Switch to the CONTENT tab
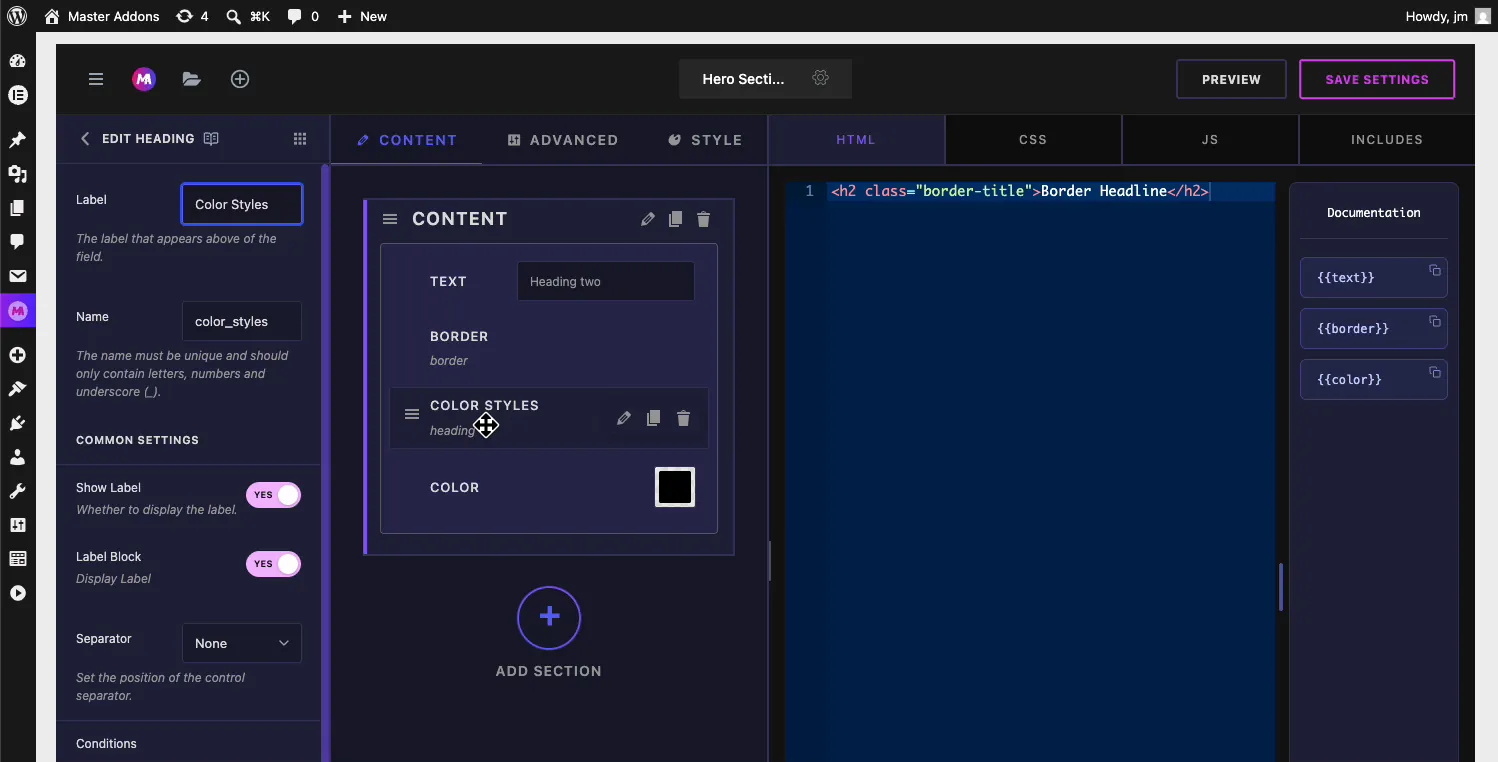 407,140
